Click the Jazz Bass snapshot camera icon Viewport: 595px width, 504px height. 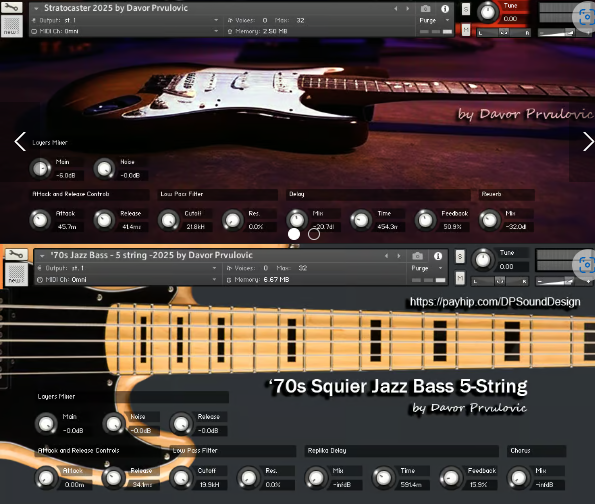(417, 256)
